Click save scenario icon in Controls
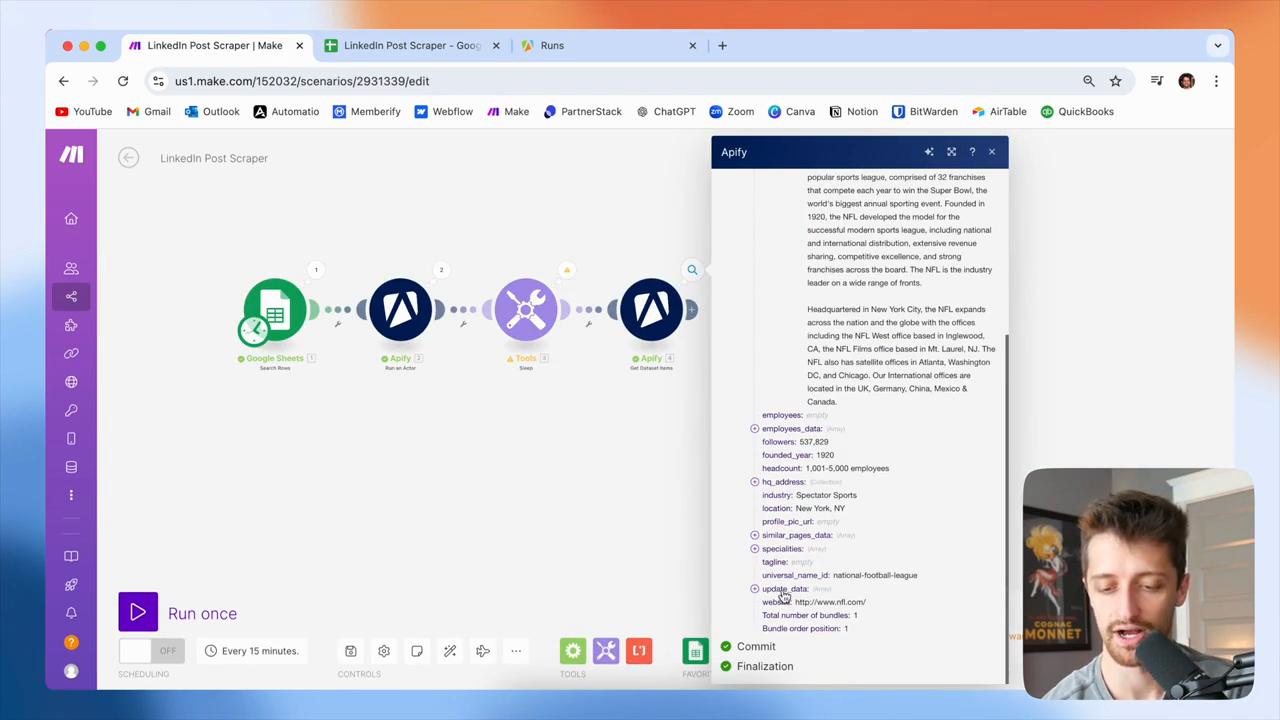The width and height of the screenshot is (1280, 720). 351,651
